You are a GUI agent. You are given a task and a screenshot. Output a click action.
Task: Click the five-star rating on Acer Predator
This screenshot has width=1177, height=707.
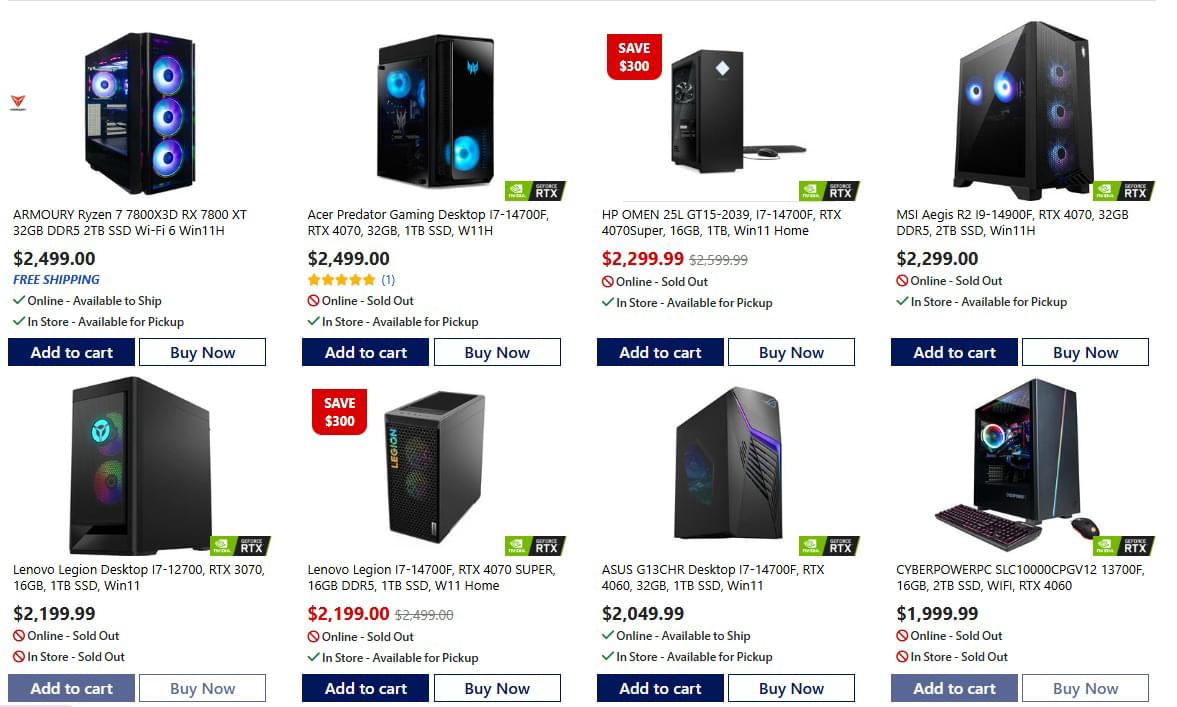(342, 280)
